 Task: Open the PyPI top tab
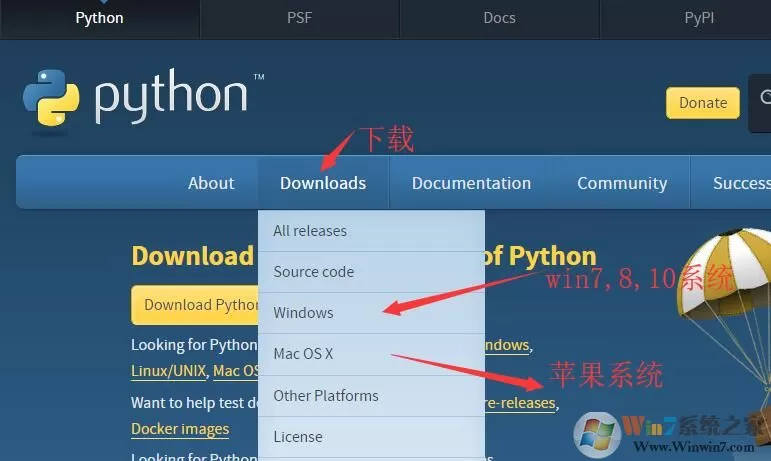(x=699, y=18)
